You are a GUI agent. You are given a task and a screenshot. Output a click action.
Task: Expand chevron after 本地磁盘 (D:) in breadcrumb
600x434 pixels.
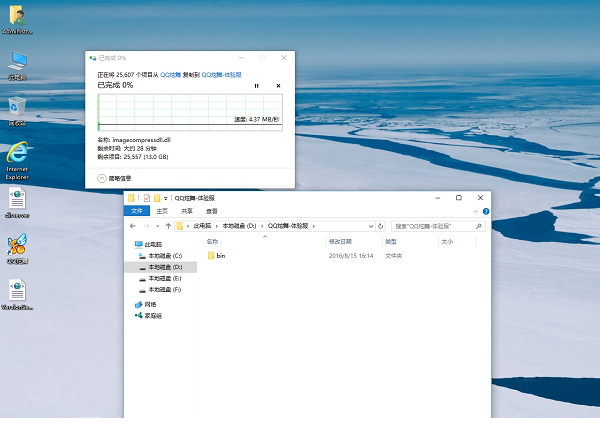[x=262, y=226]
